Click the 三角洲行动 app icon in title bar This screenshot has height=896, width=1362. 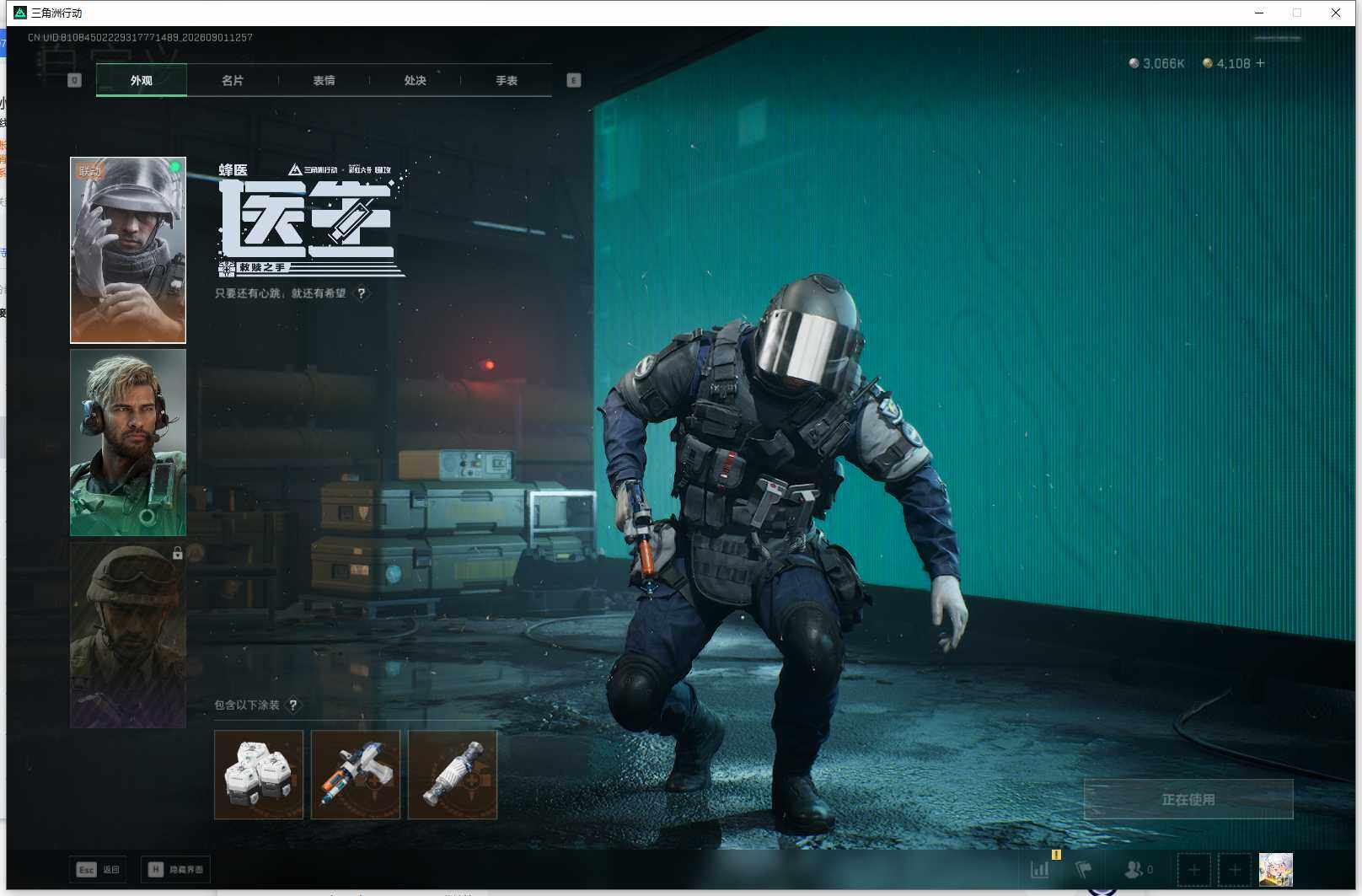pyautogui.click(x=20, y=13)
